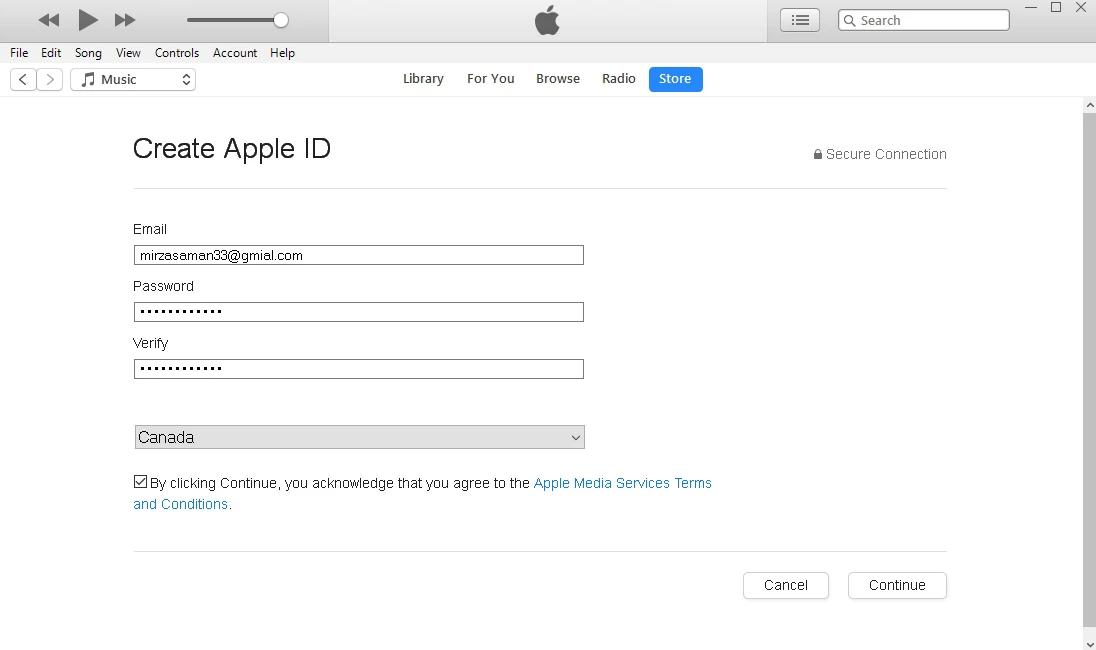The width and height of the screenshot is (1096, 650).
Task: Click the rewind previous track icon
Action: (x=48, y=20)
